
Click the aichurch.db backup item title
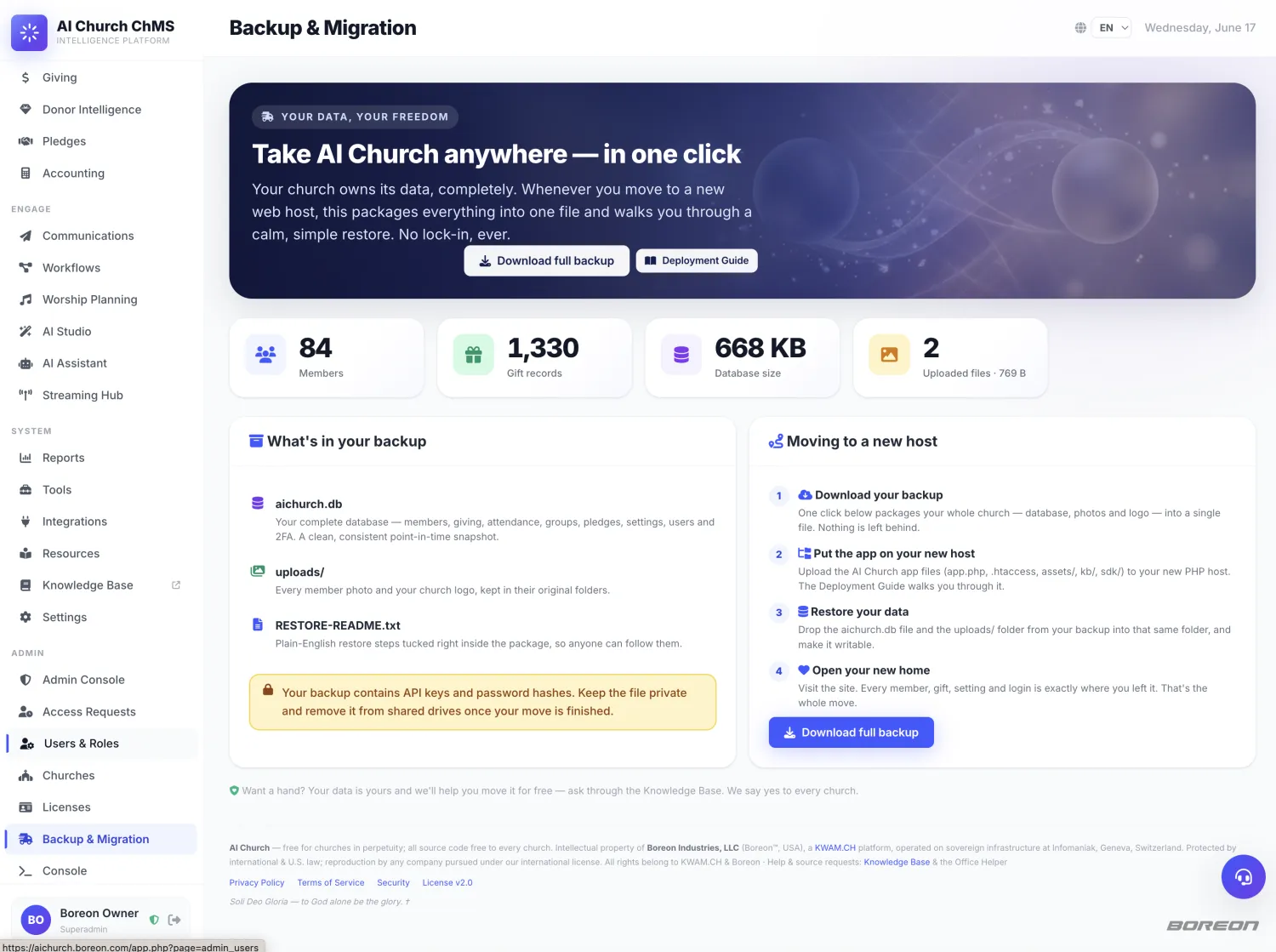point(309,504)
